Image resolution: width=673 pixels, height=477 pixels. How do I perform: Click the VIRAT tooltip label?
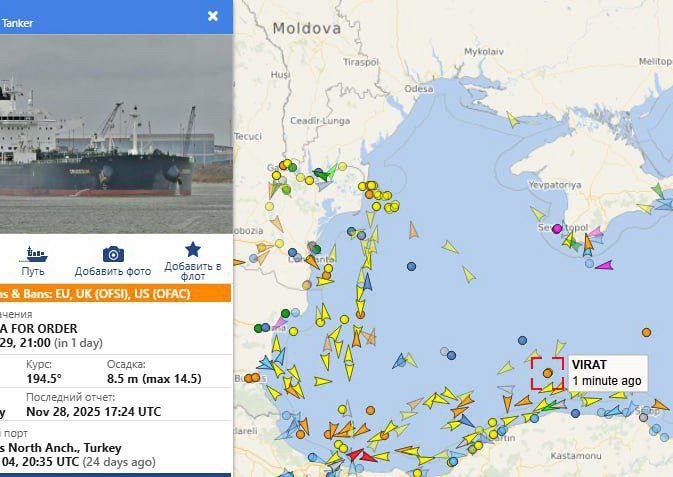coord(607,373)
